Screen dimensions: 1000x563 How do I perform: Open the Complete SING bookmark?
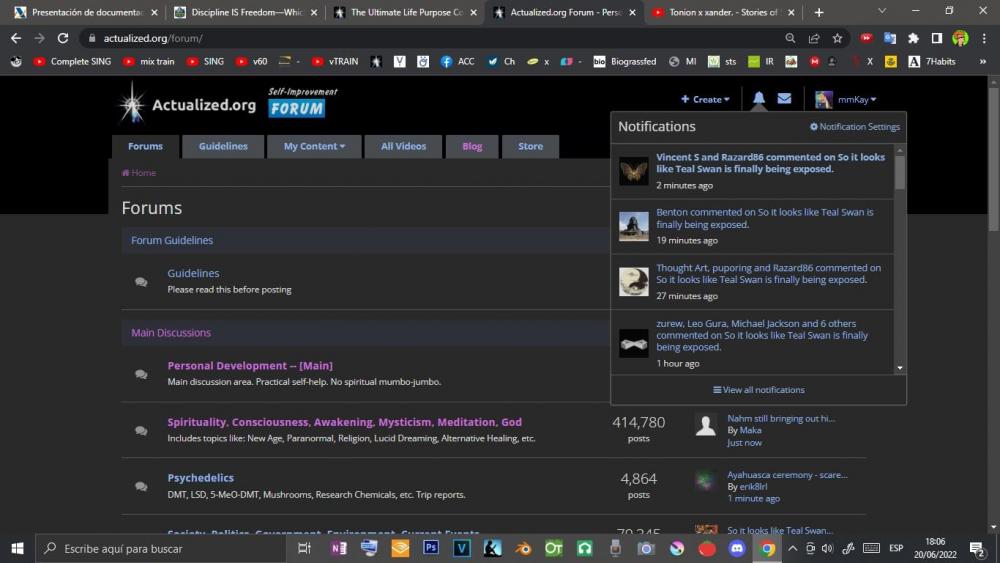tap(72, 62)
